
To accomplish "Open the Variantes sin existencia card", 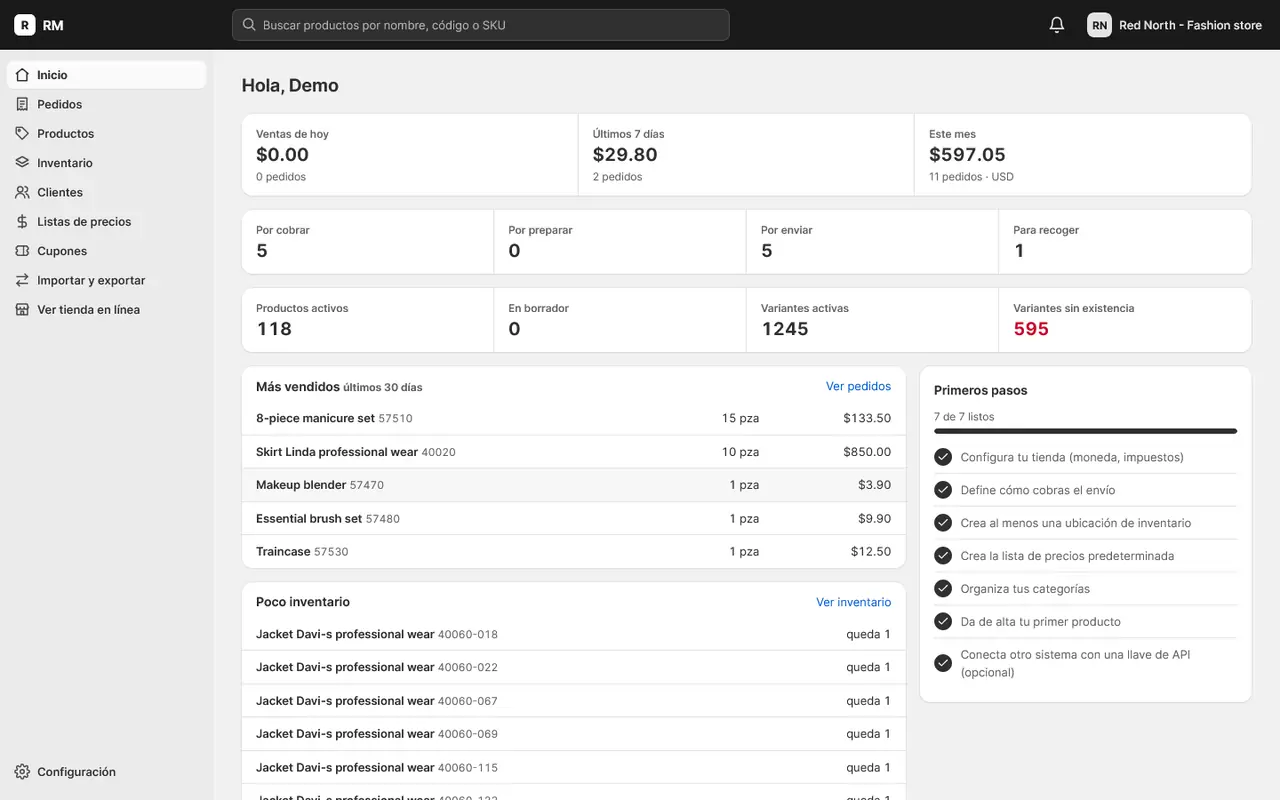I will click(1125, 320).
